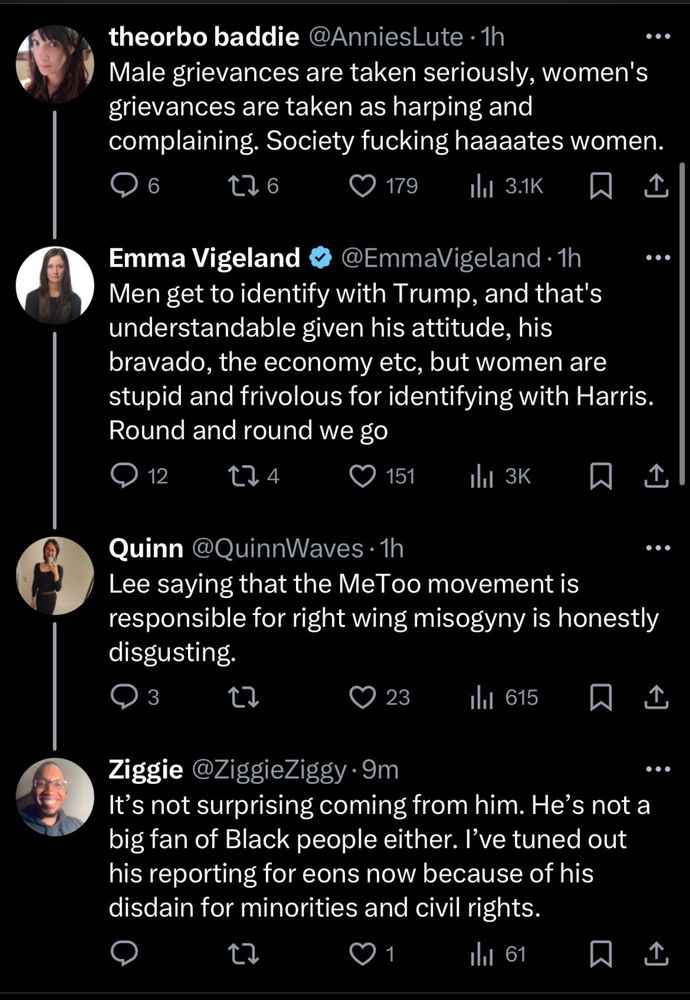Bookmark Ziggie's tweet
Viewport: 690px width, 1000px height.
(x=602, y=955)
